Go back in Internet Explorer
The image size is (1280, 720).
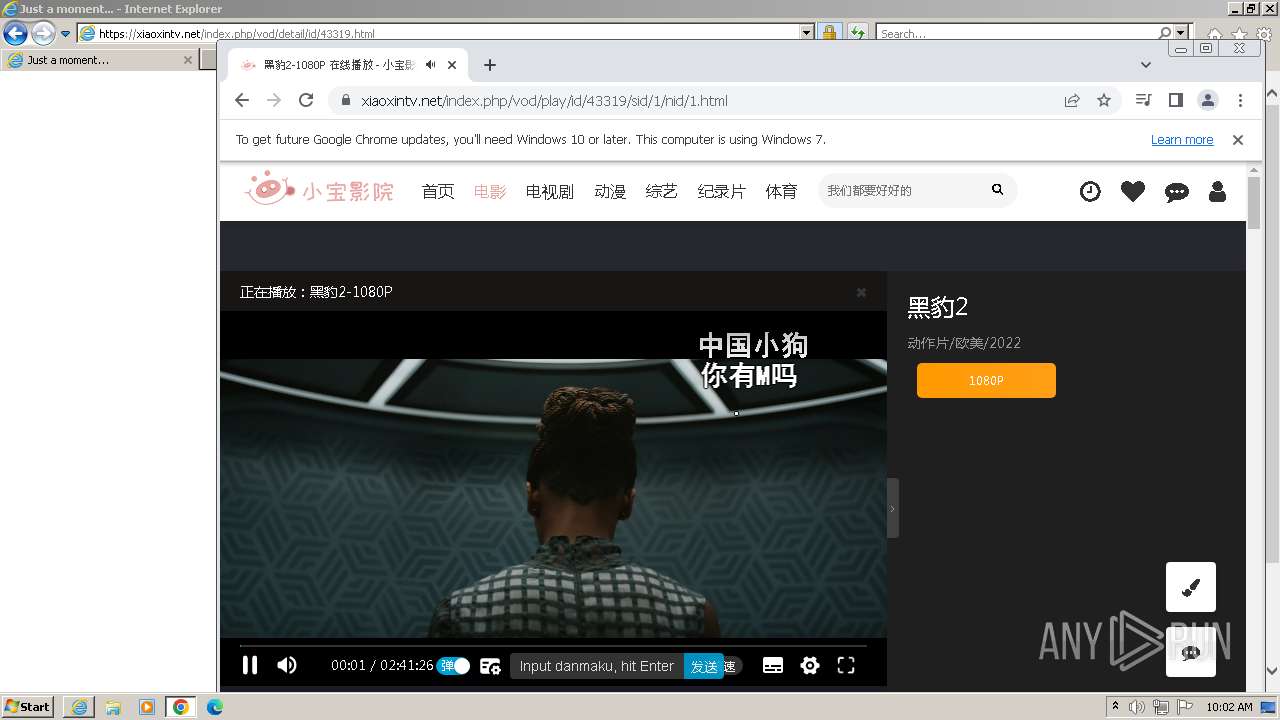[15, 33]
